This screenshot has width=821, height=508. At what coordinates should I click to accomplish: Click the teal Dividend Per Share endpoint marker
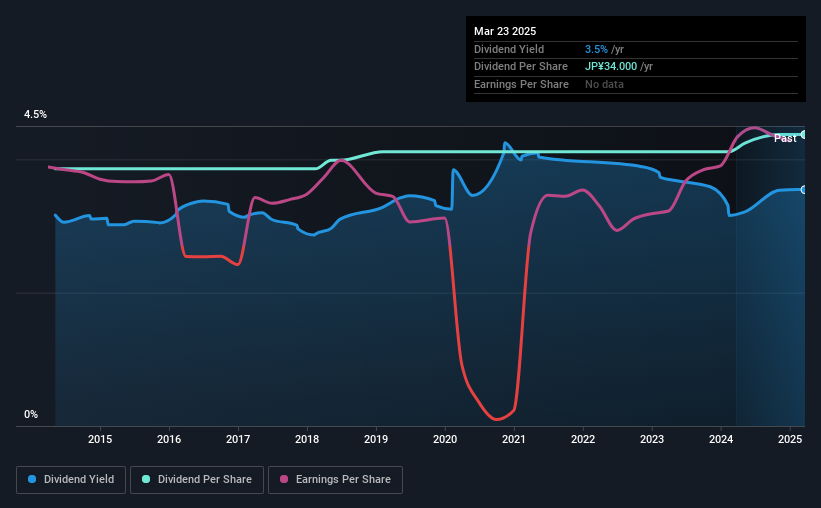[x=804, y=135]
